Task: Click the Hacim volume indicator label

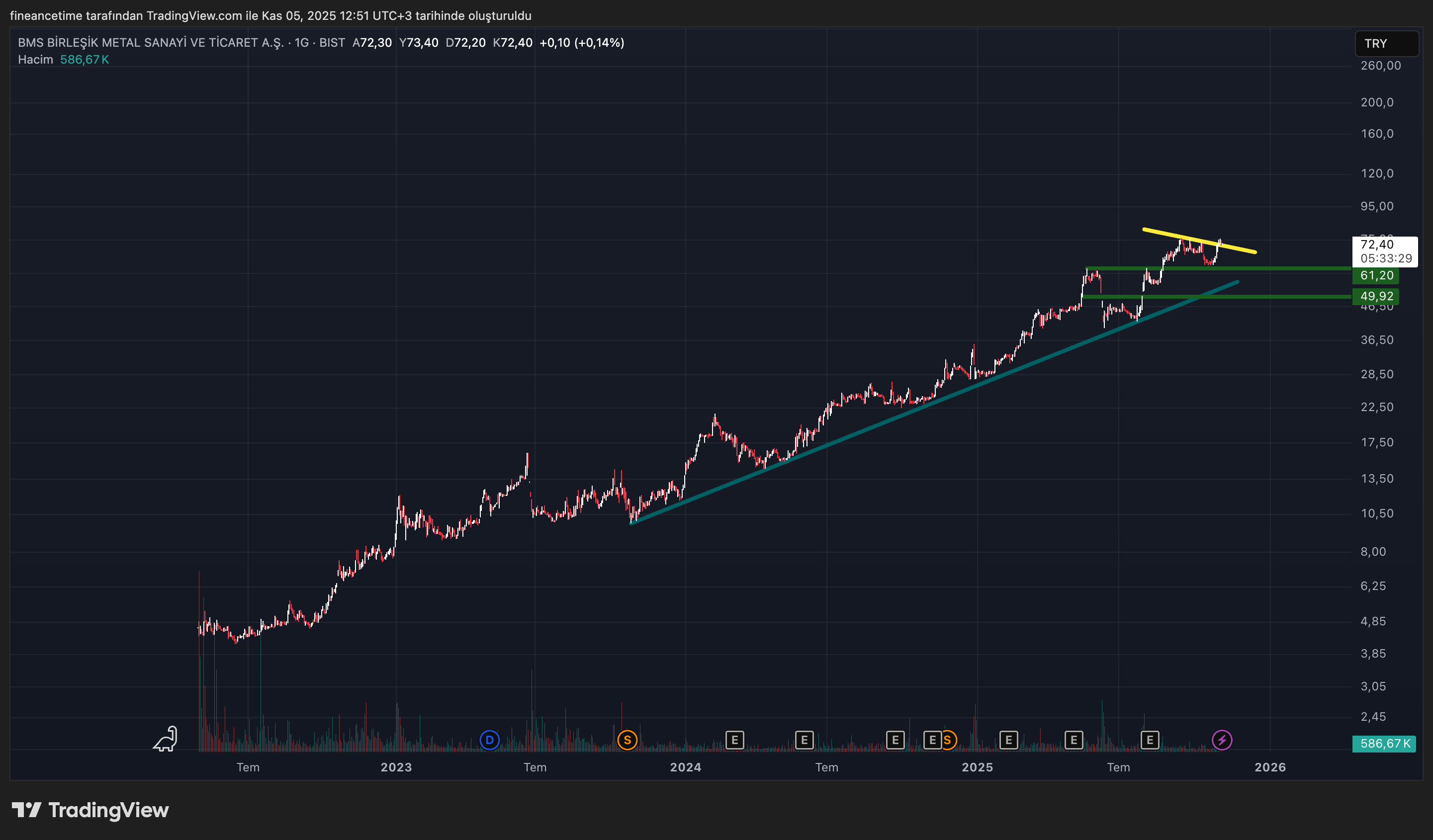Action: pyautogui.click(x=35, y=60)
